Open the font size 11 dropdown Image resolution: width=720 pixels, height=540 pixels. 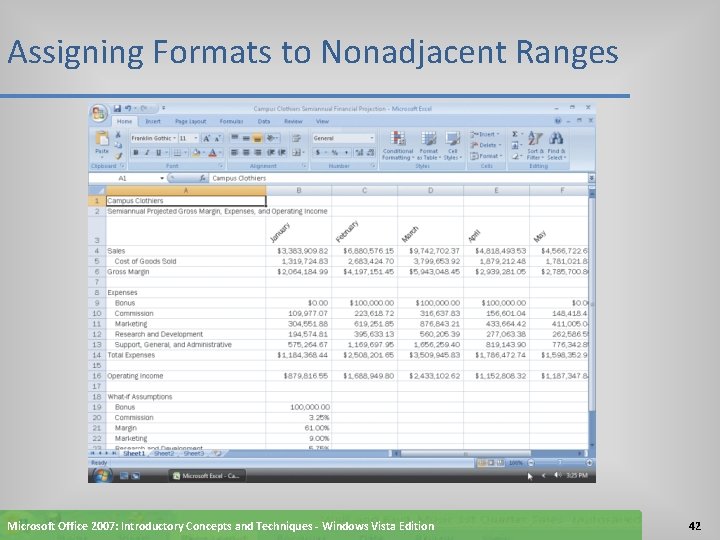(196, 138)
